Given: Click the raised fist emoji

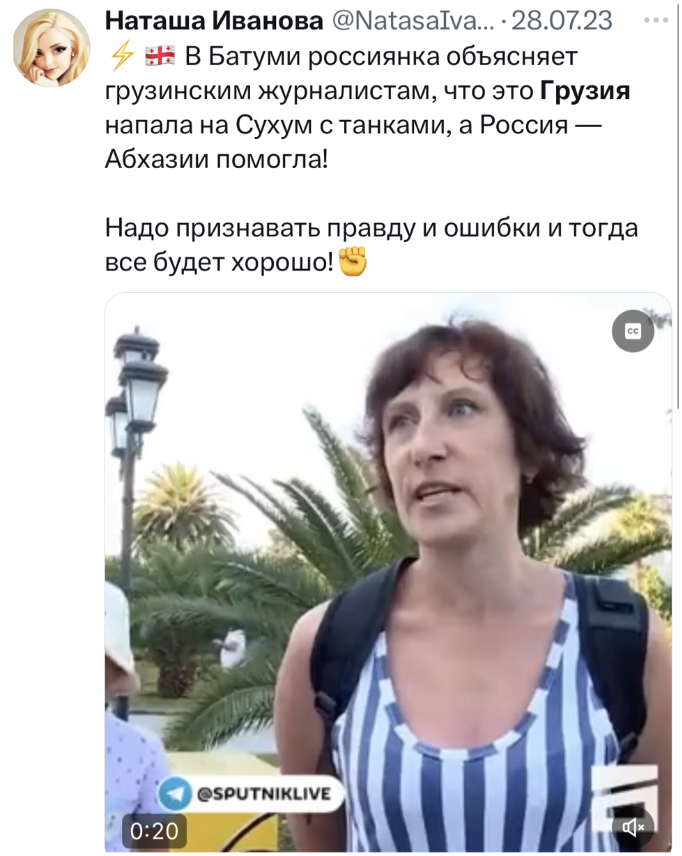Looking at the screenshot, I should pos(353,261).
